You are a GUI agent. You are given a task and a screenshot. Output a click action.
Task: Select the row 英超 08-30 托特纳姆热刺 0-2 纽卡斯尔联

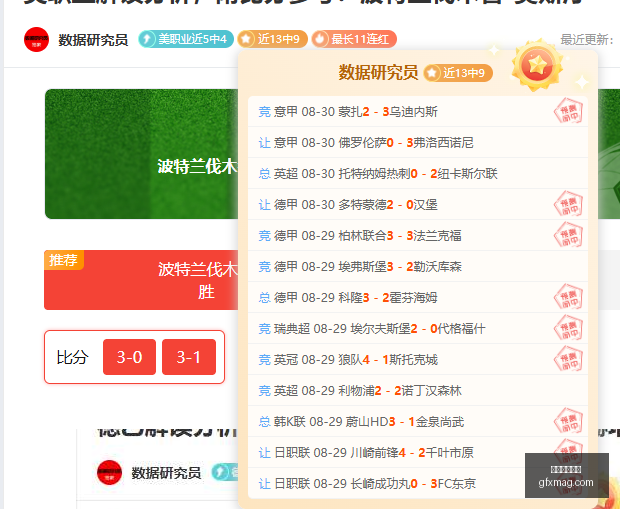(418, 174)
